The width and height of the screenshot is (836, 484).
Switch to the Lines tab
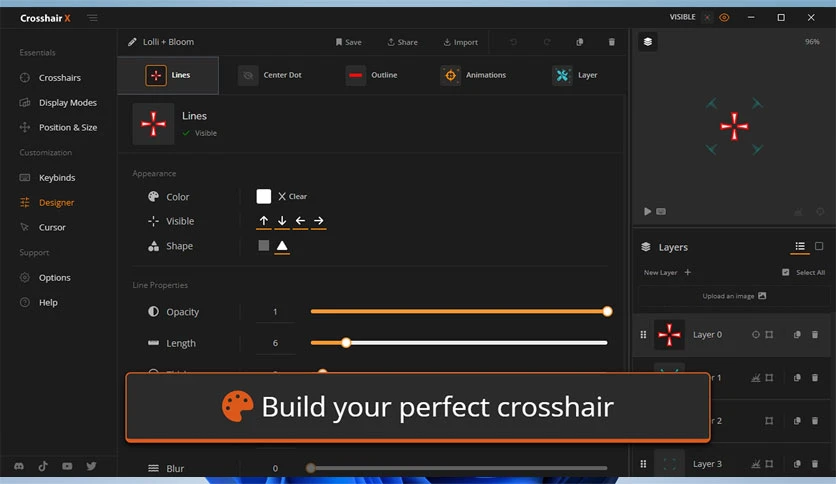tap(168, 75)
